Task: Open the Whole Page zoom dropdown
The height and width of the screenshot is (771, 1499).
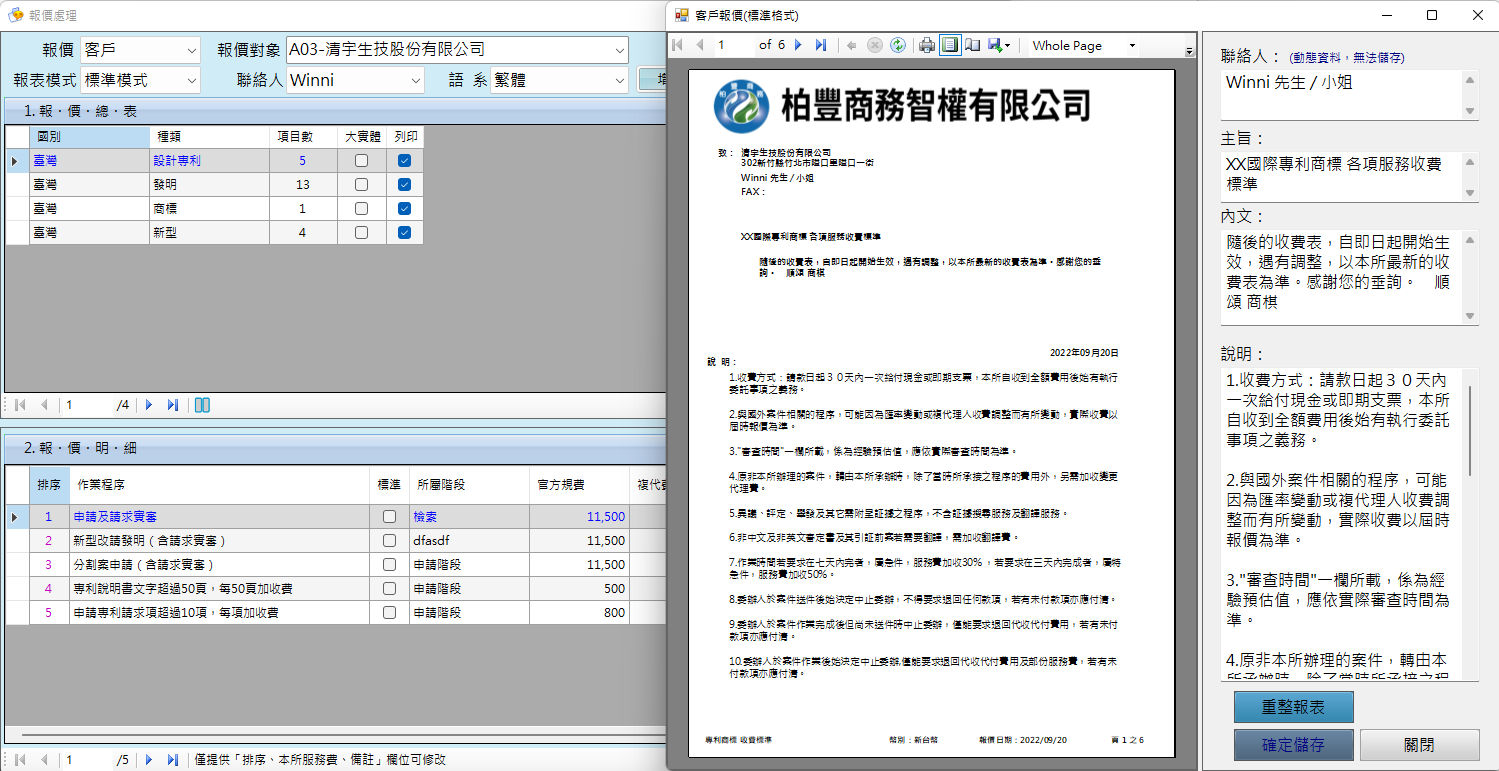Action: pos(1132,46)
